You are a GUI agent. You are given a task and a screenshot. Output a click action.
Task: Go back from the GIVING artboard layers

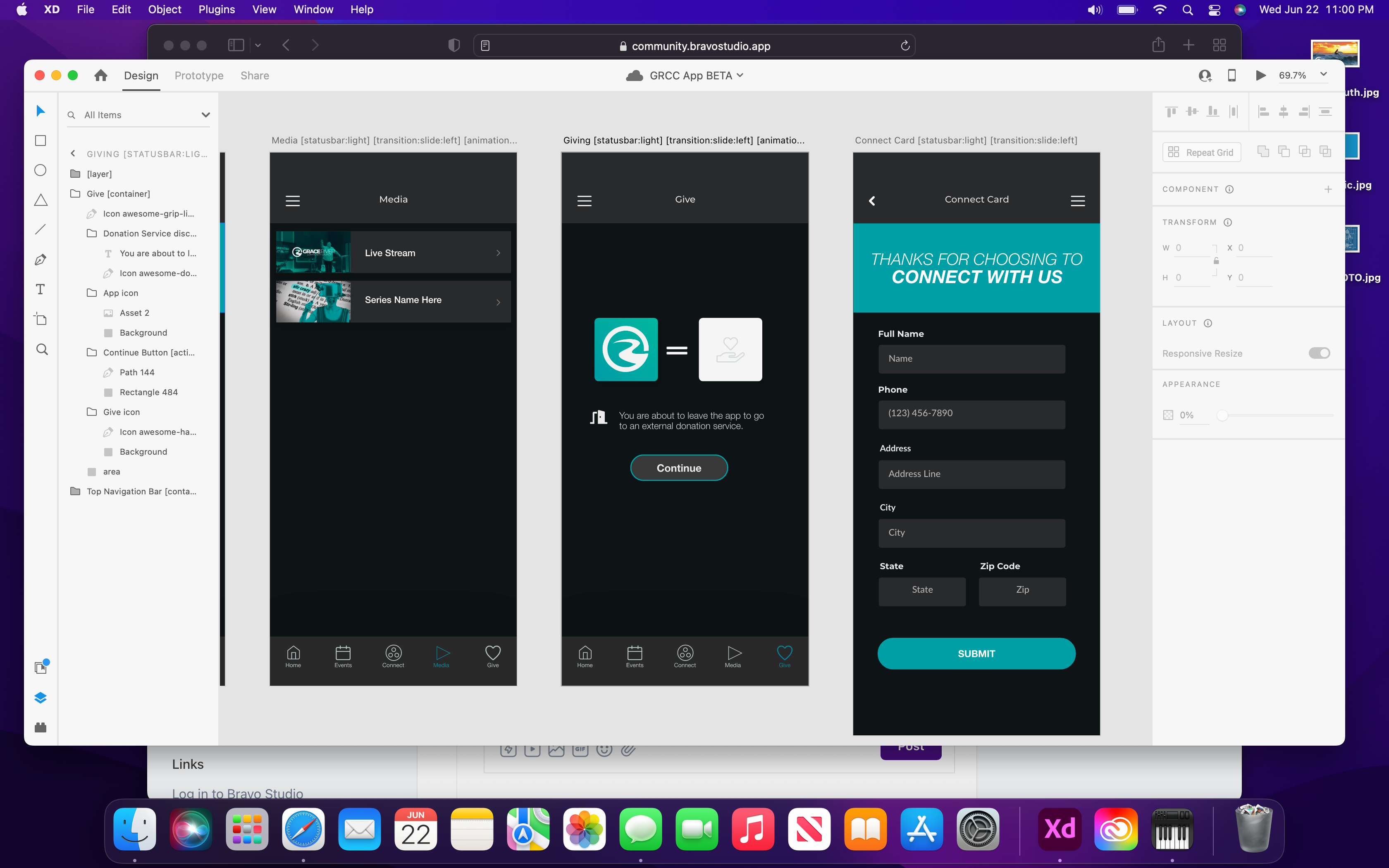point(73,153)
